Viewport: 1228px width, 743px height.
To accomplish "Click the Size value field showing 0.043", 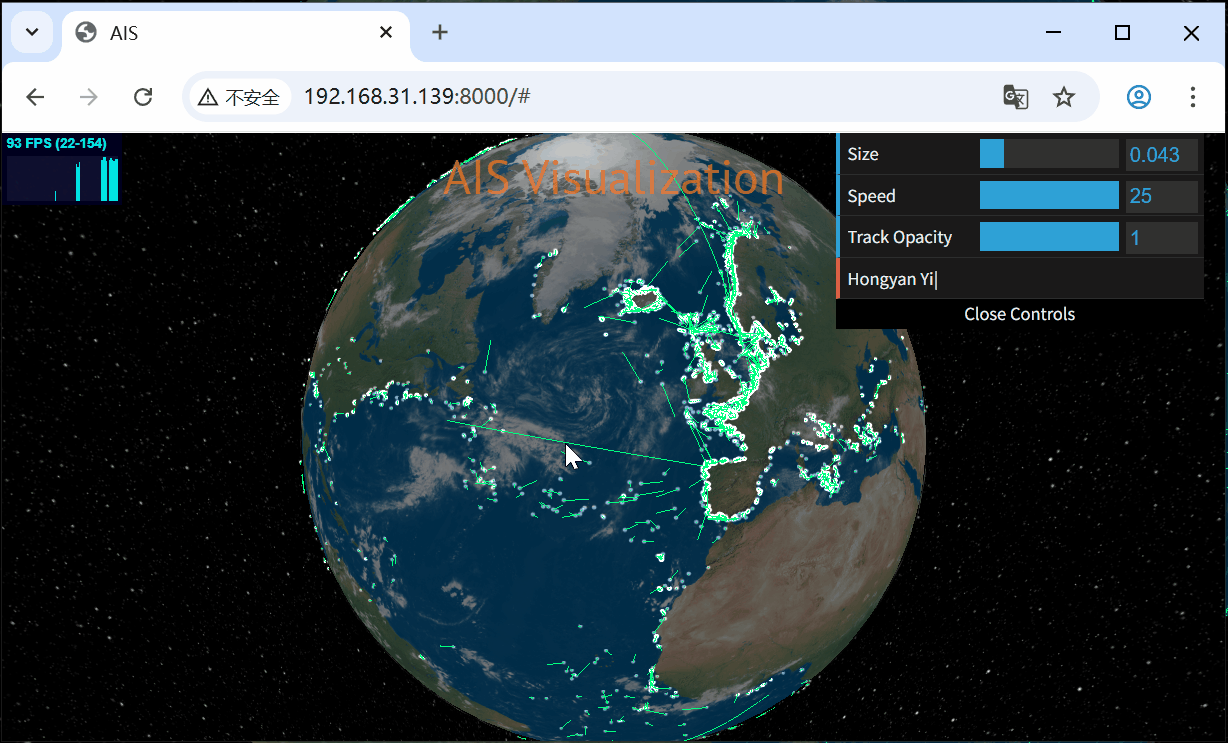I will (1162, 154).
